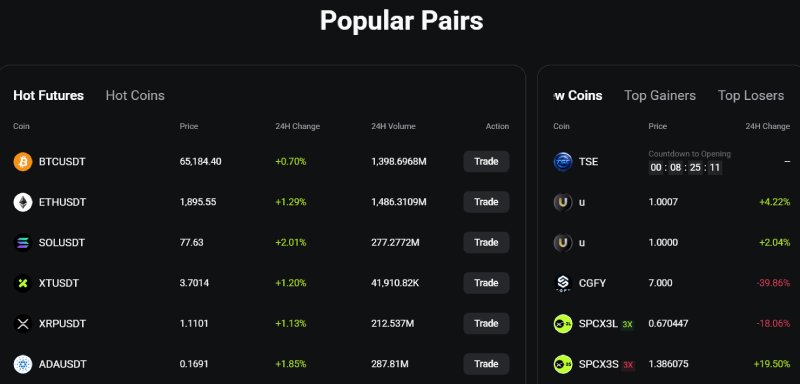
Task: Click the Bitcoin coin icon
Action: point(22,162)
